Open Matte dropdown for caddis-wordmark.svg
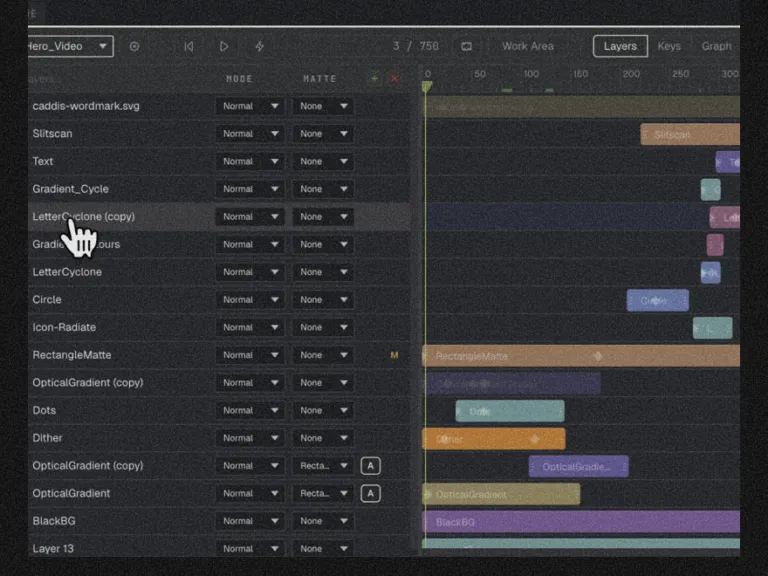 323,106
